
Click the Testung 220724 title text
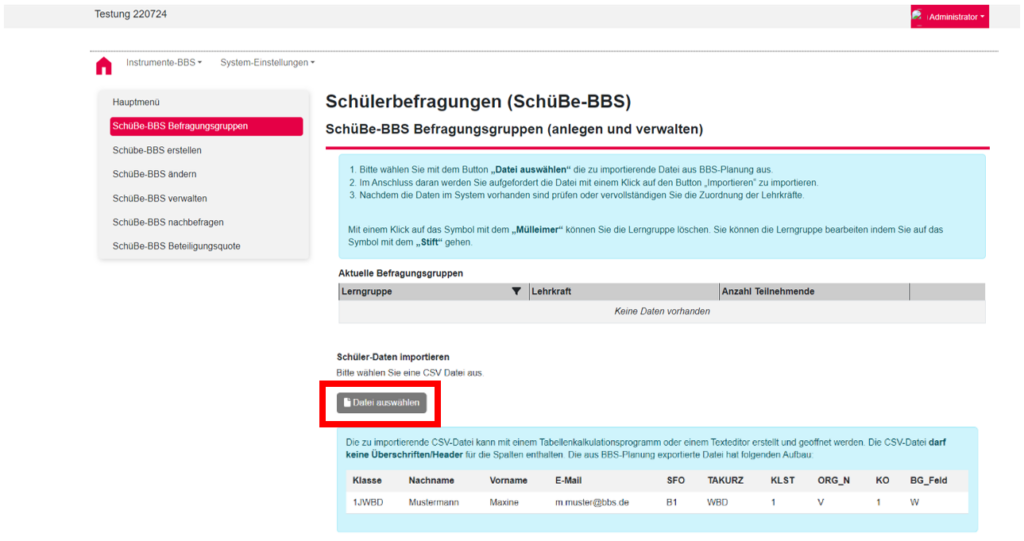tap(130, 15)
